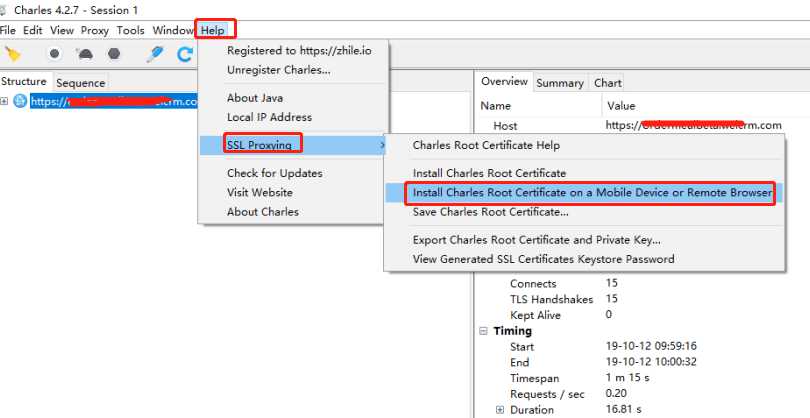Open the Edit menu

pos(33,30)
